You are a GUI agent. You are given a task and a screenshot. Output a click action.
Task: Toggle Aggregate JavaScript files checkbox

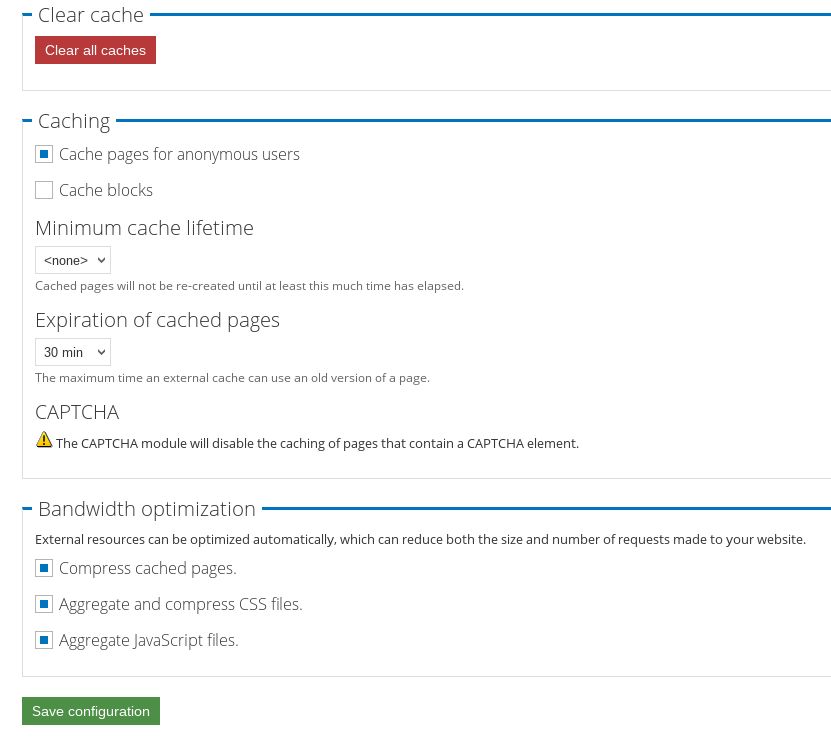click(x=44, y=640)
